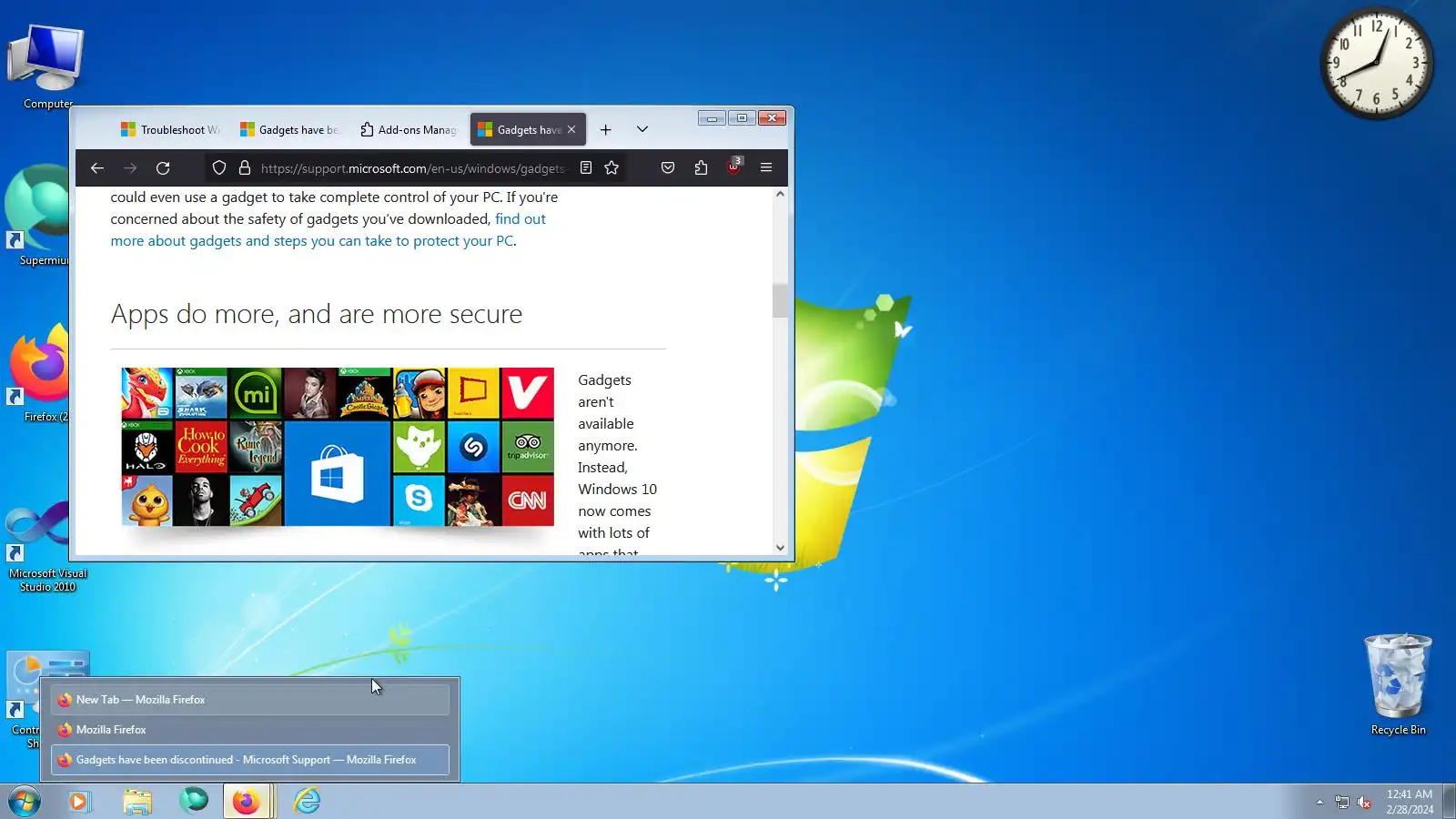Open the extensions puzzle icon
The height and width of the screenshot is (819, 1456).
tap(701, 168)
